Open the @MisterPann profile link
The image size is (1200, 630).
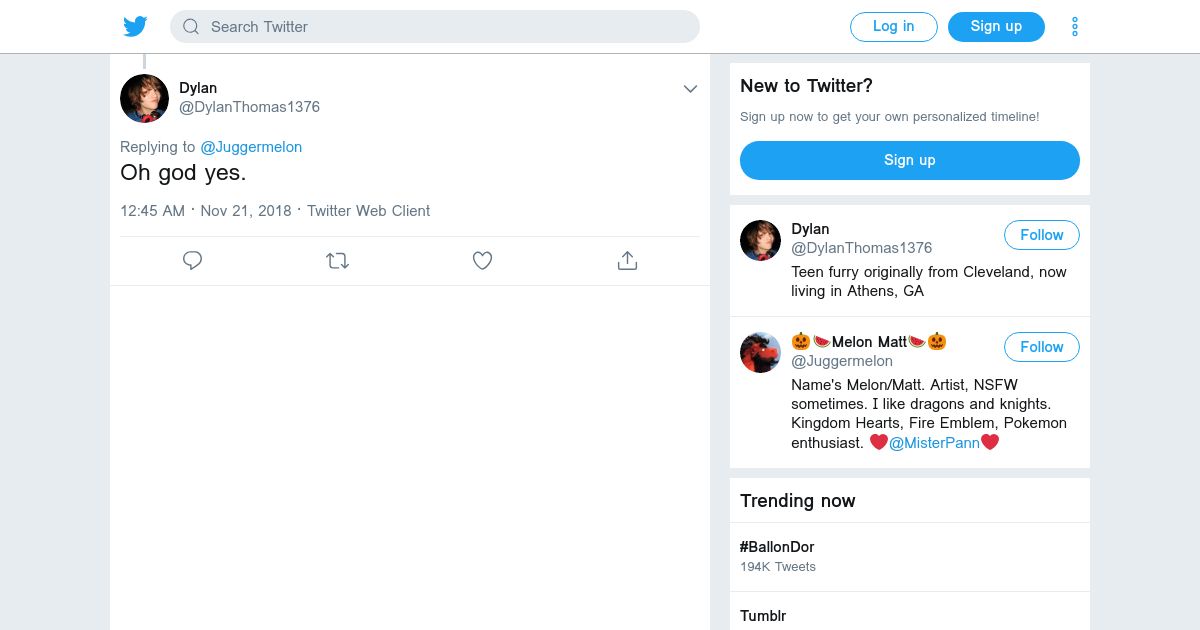[934, 442]
